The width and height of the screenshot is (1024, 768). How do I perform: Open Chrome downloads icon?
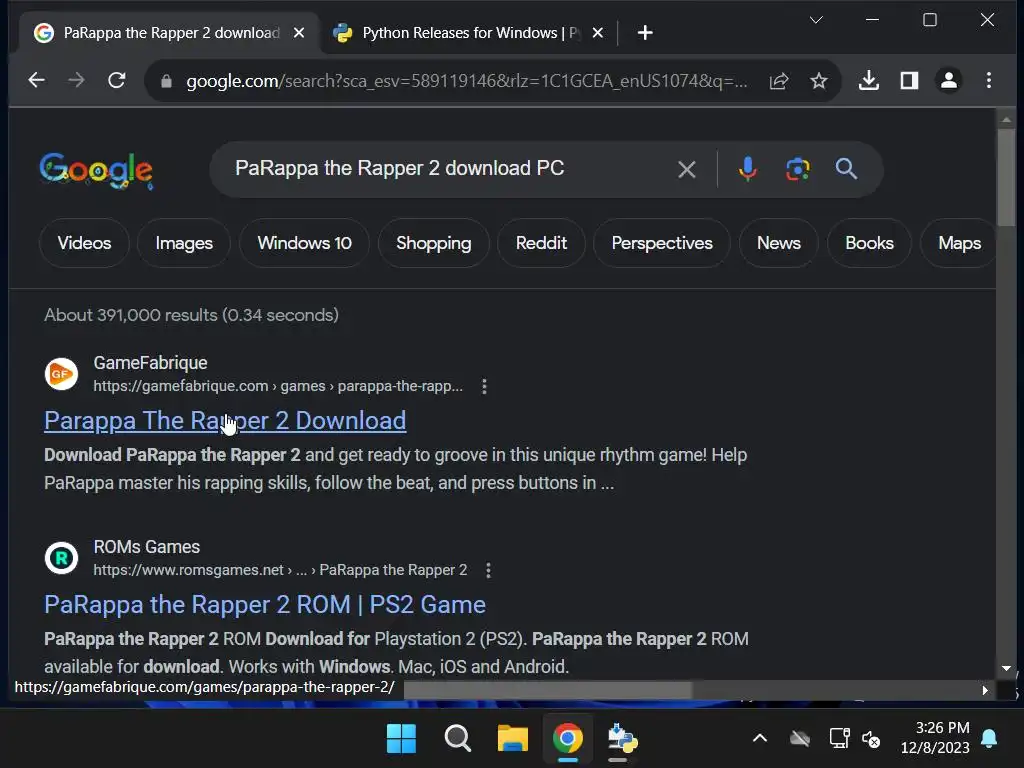pyautogui.click(x=869, y=80)
